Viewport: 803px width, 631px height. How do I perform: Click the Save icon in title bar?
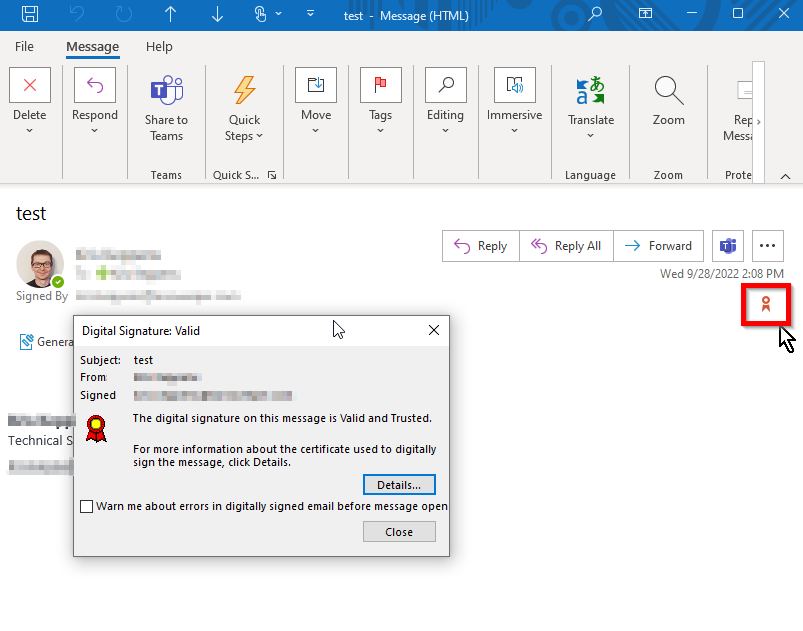pos(30,14)
